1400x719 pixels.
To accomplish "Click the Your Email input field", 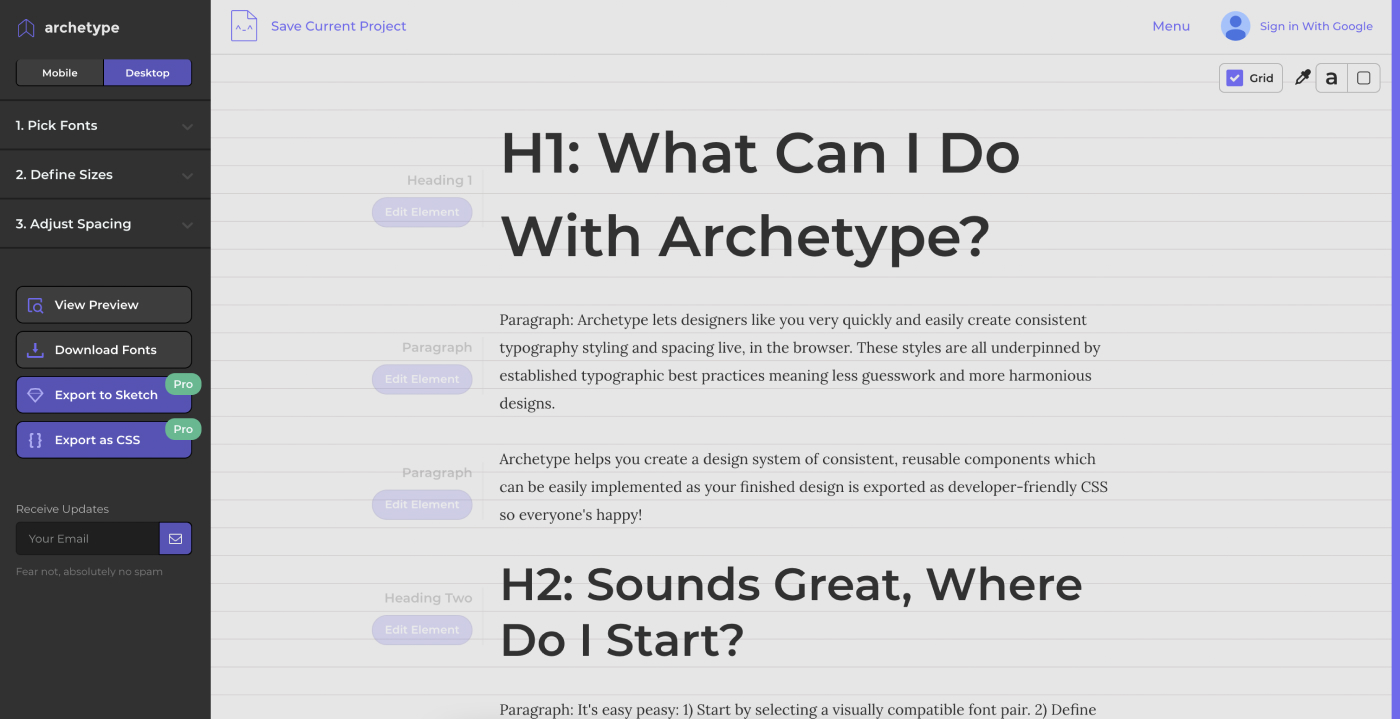I will point(88,538).
